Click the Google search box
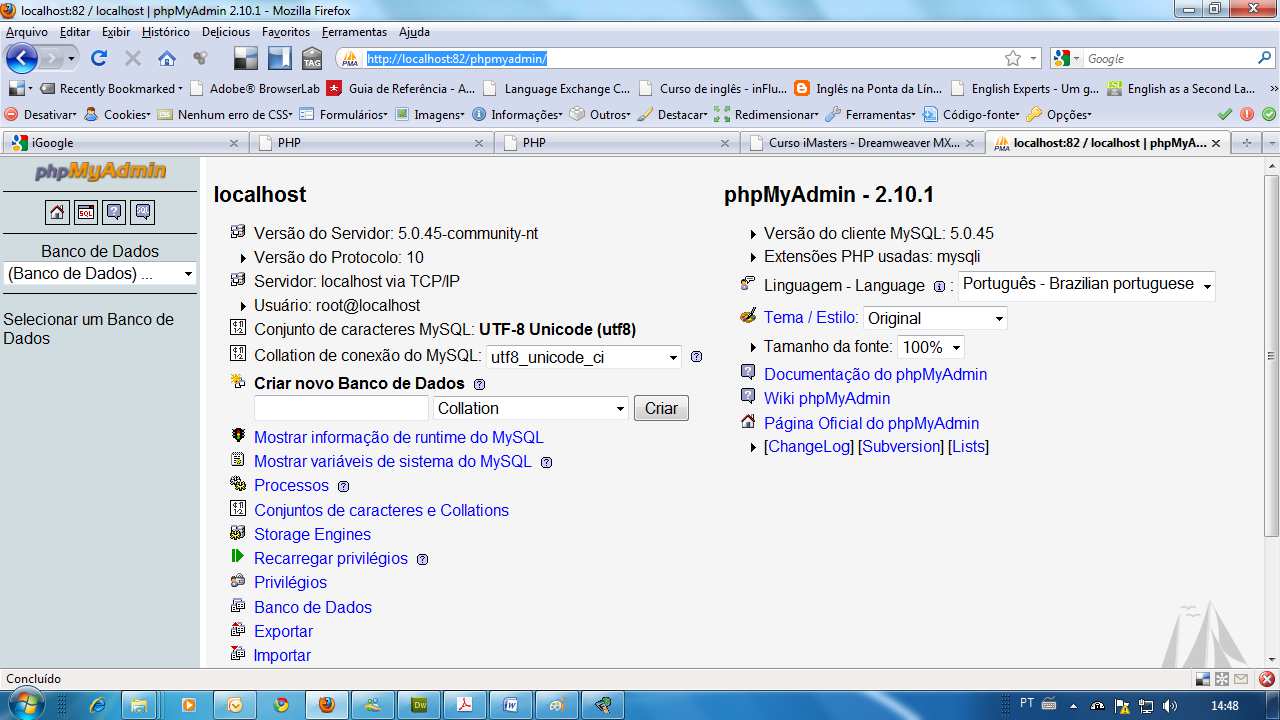Image resolution: width=1280 pixels, height=720 pixels. 1168,58
